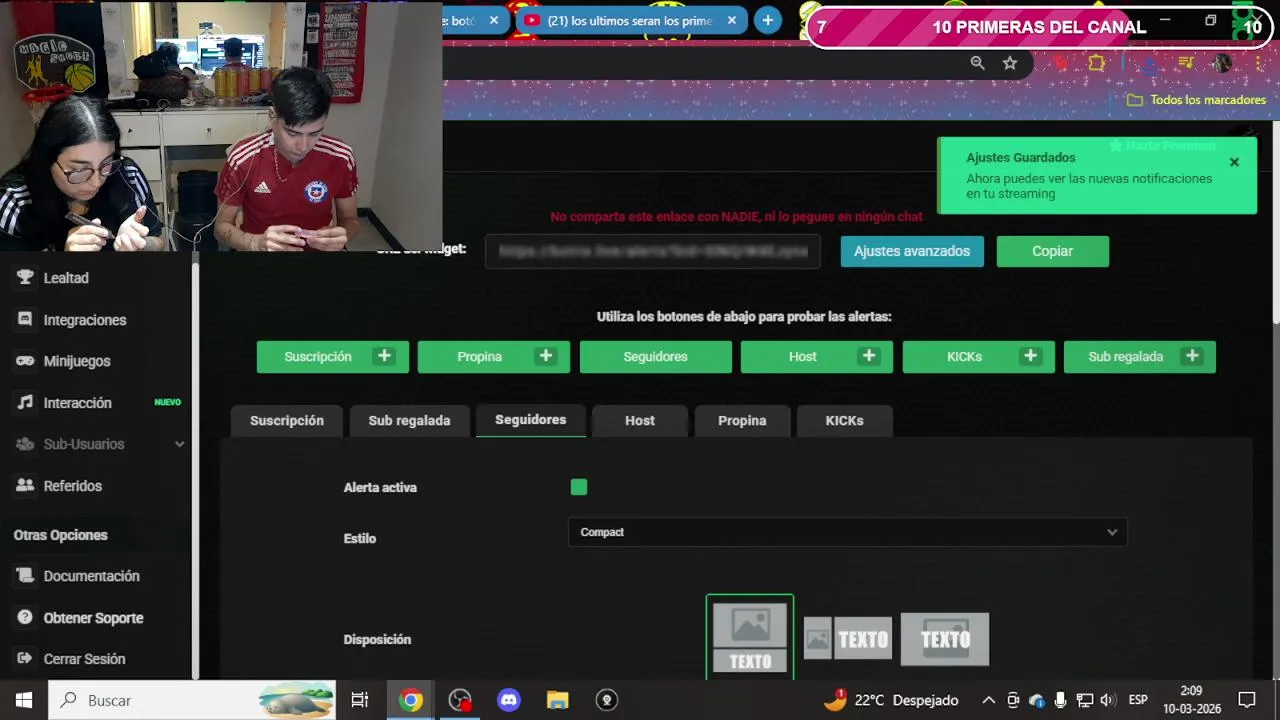Screen dimensions: 1280x720
Task: Expand plus on Propina test button
Action: (546, 356)
